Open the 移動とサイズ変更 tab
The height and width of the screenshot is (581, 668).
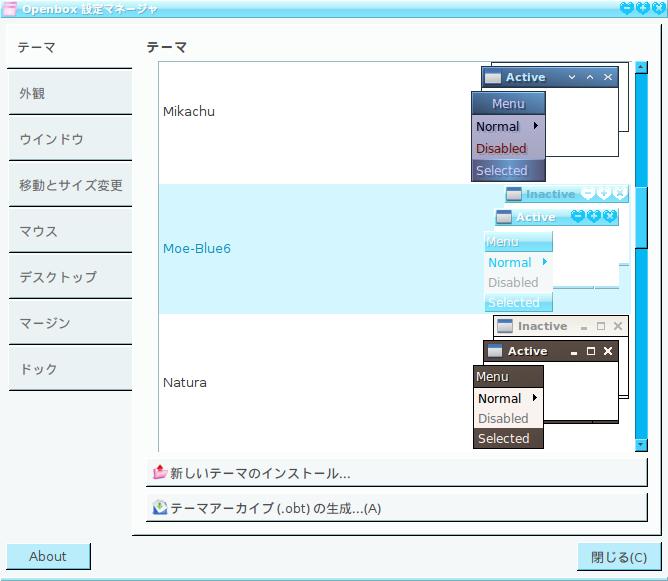[x=70, y=184]
